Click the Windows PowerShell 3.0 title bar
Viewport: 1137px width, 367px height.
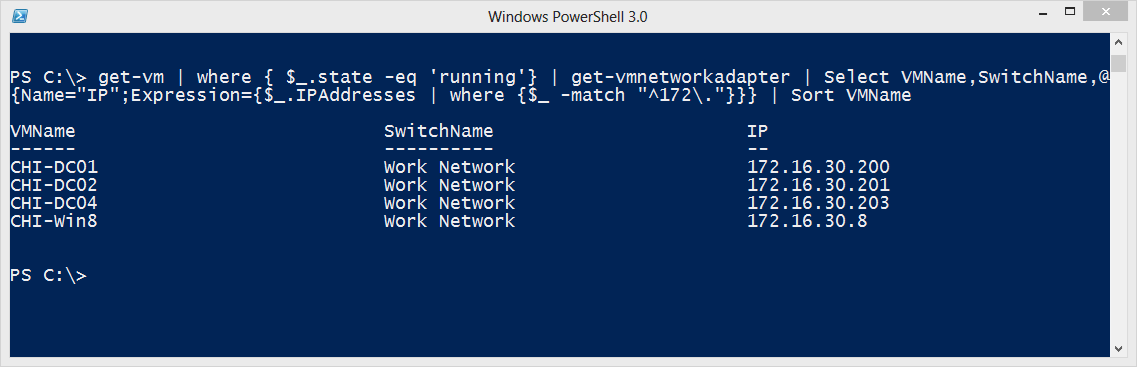point(567,16)
